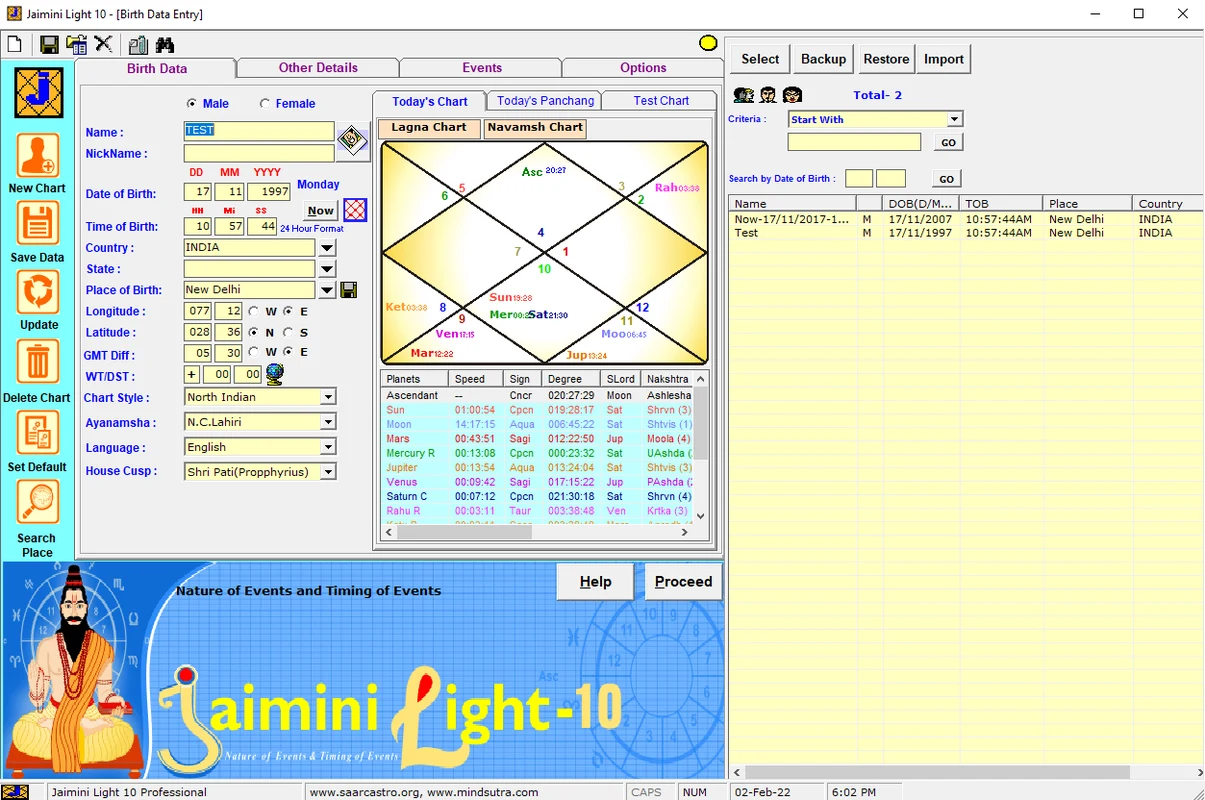Screen dimensions: 1205x800
Task: Open the Country dropdown
Action: 327,248
